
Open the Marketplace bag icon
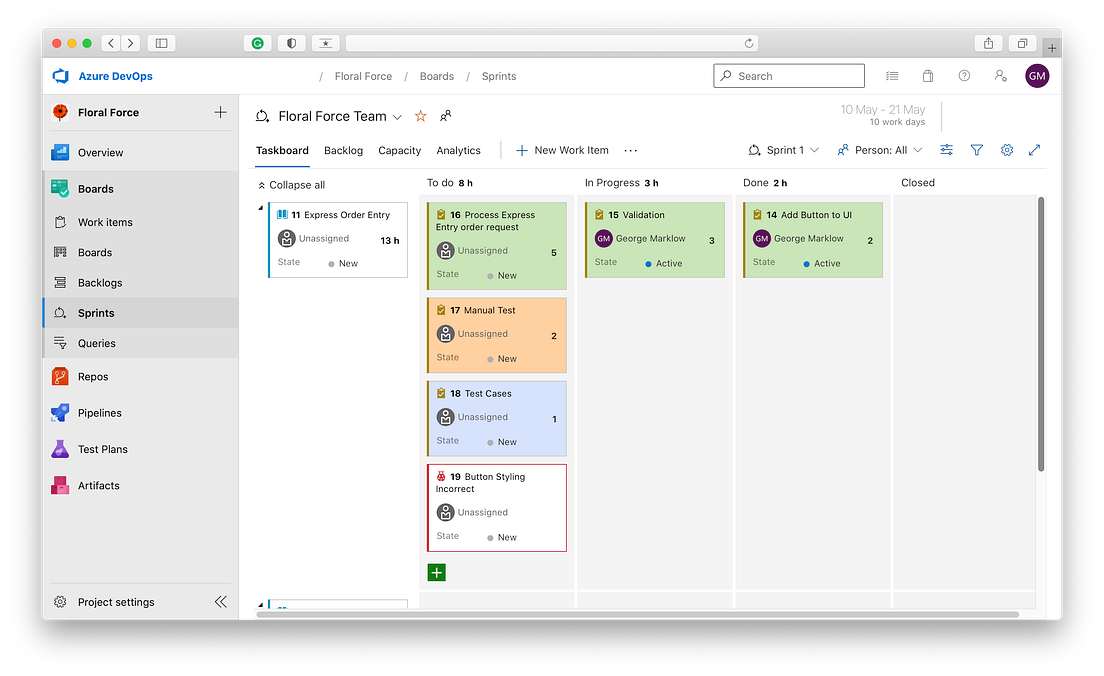[x=927, y=75]
